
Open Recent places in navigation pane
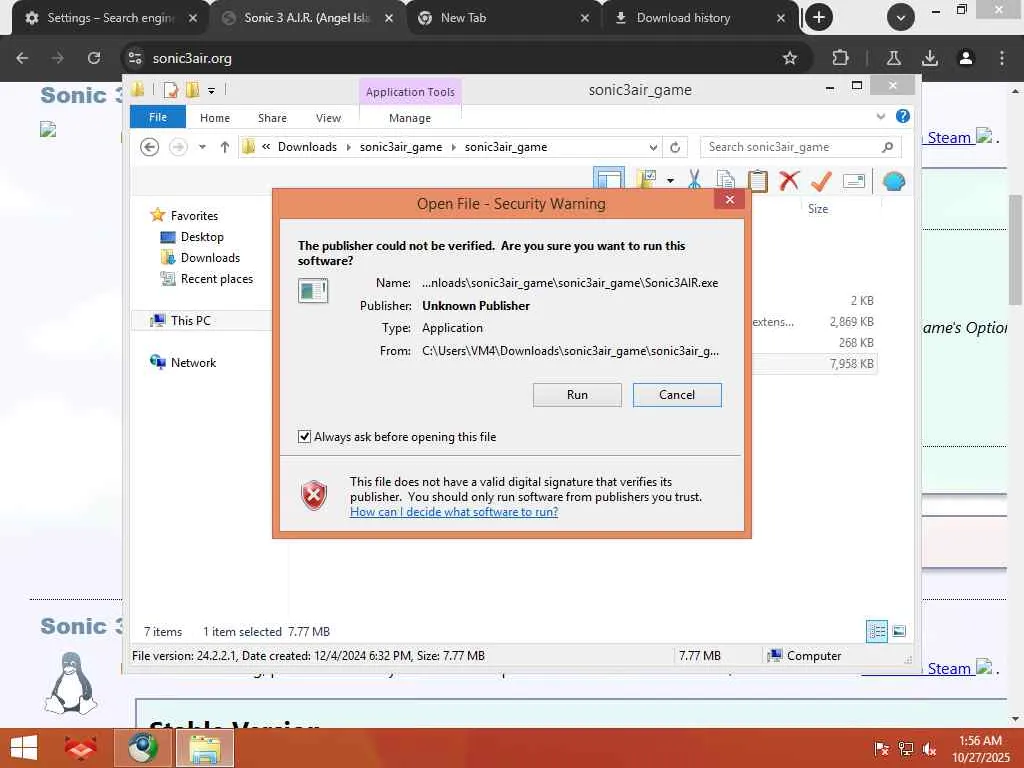click(x=217, y=279)
